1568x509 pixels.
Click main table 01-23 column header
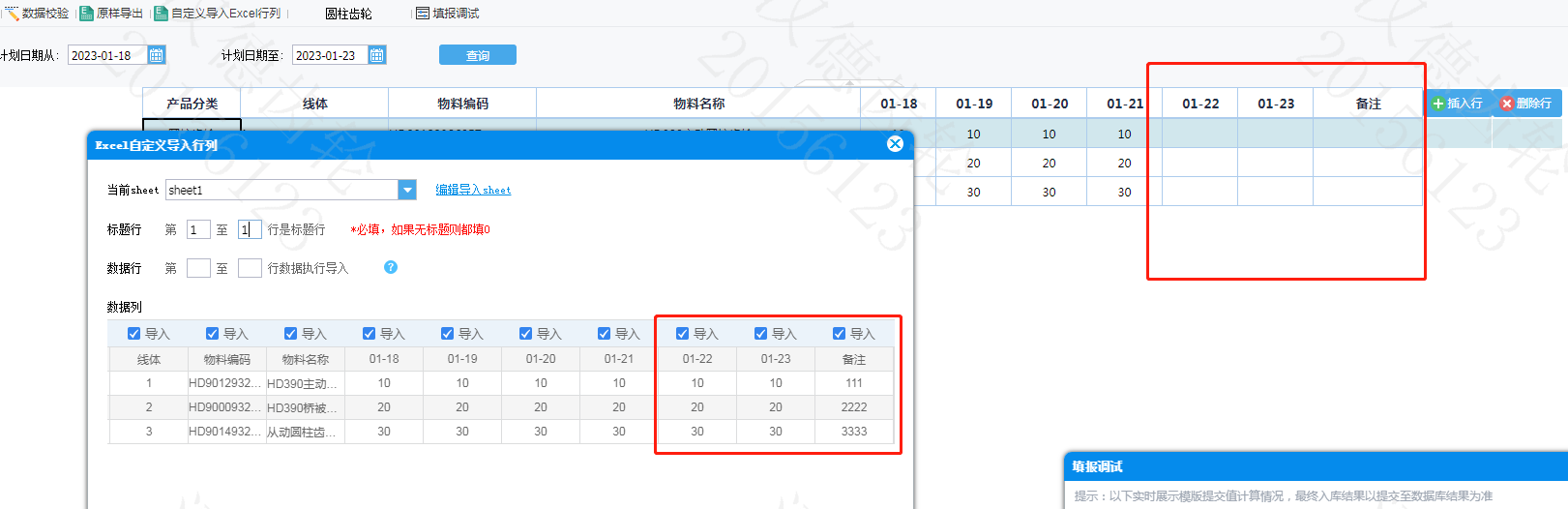coord(1276,104)
